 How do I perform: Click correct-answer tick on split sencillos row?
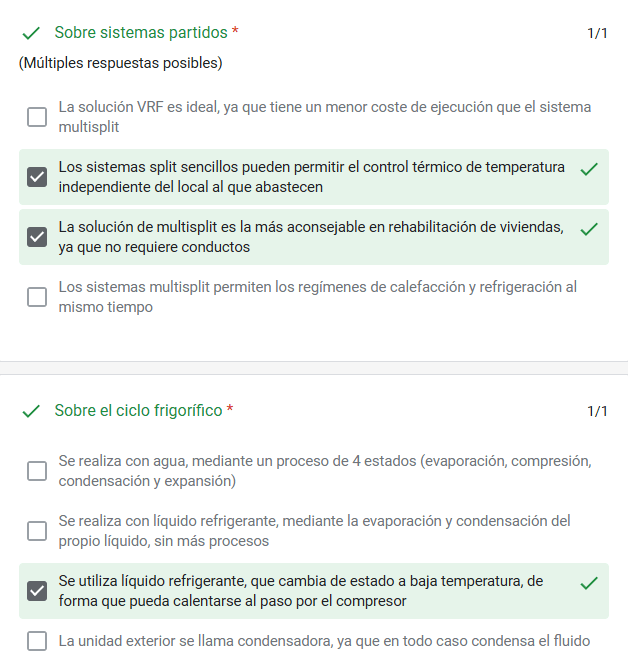(589, 169)
